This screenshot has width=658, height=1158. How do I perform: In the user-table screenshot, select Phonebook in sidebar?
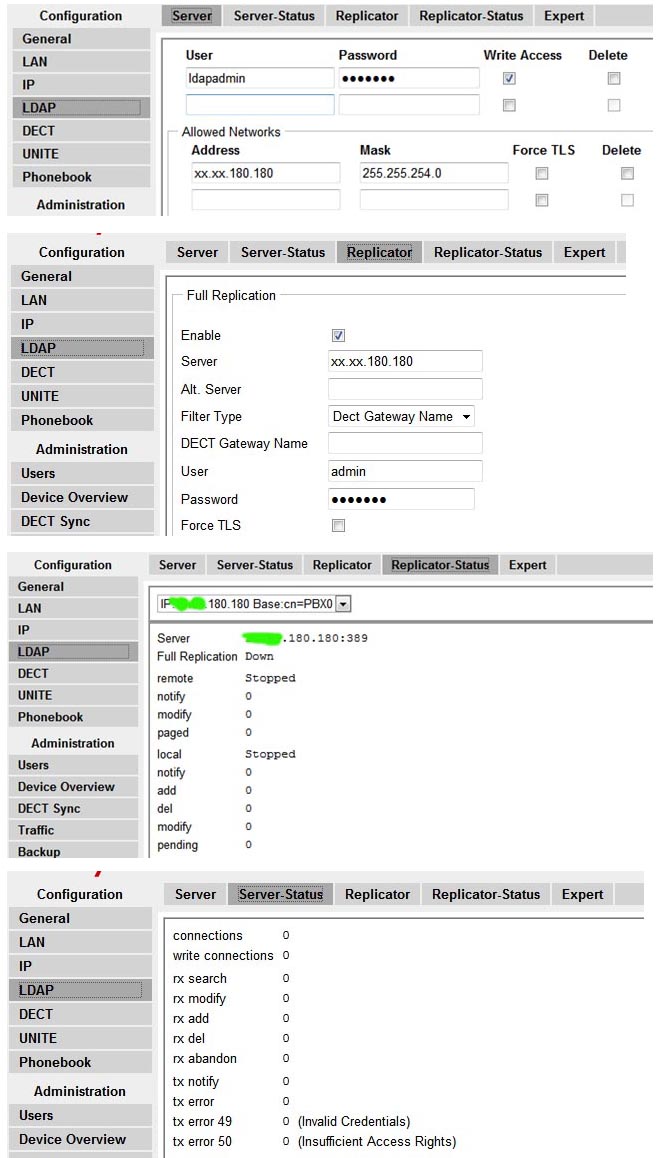81,177
